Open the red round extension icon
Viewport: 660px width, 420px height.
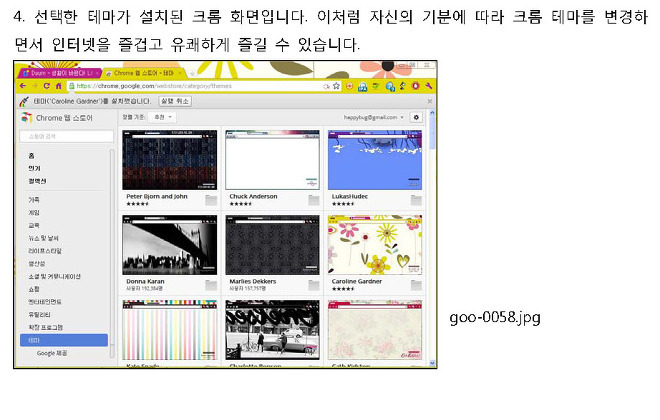(415, 86)
